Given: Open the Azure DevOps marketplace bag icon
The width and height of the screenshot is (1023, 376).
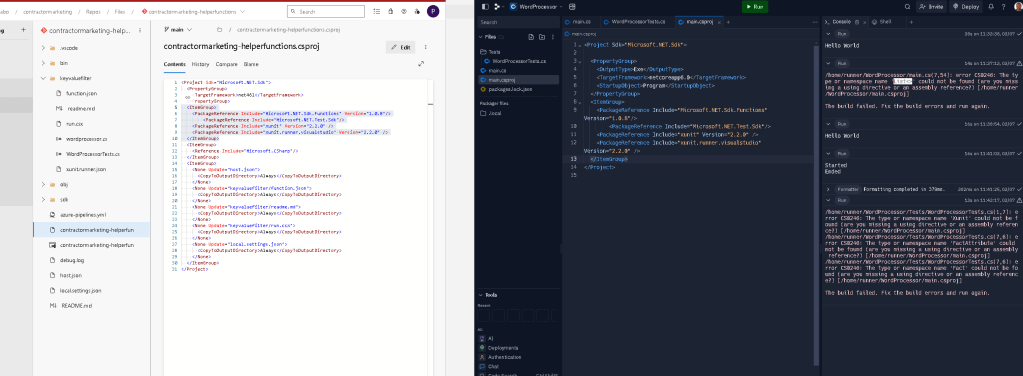Looking at the screenshot, I should coord(390,11).
